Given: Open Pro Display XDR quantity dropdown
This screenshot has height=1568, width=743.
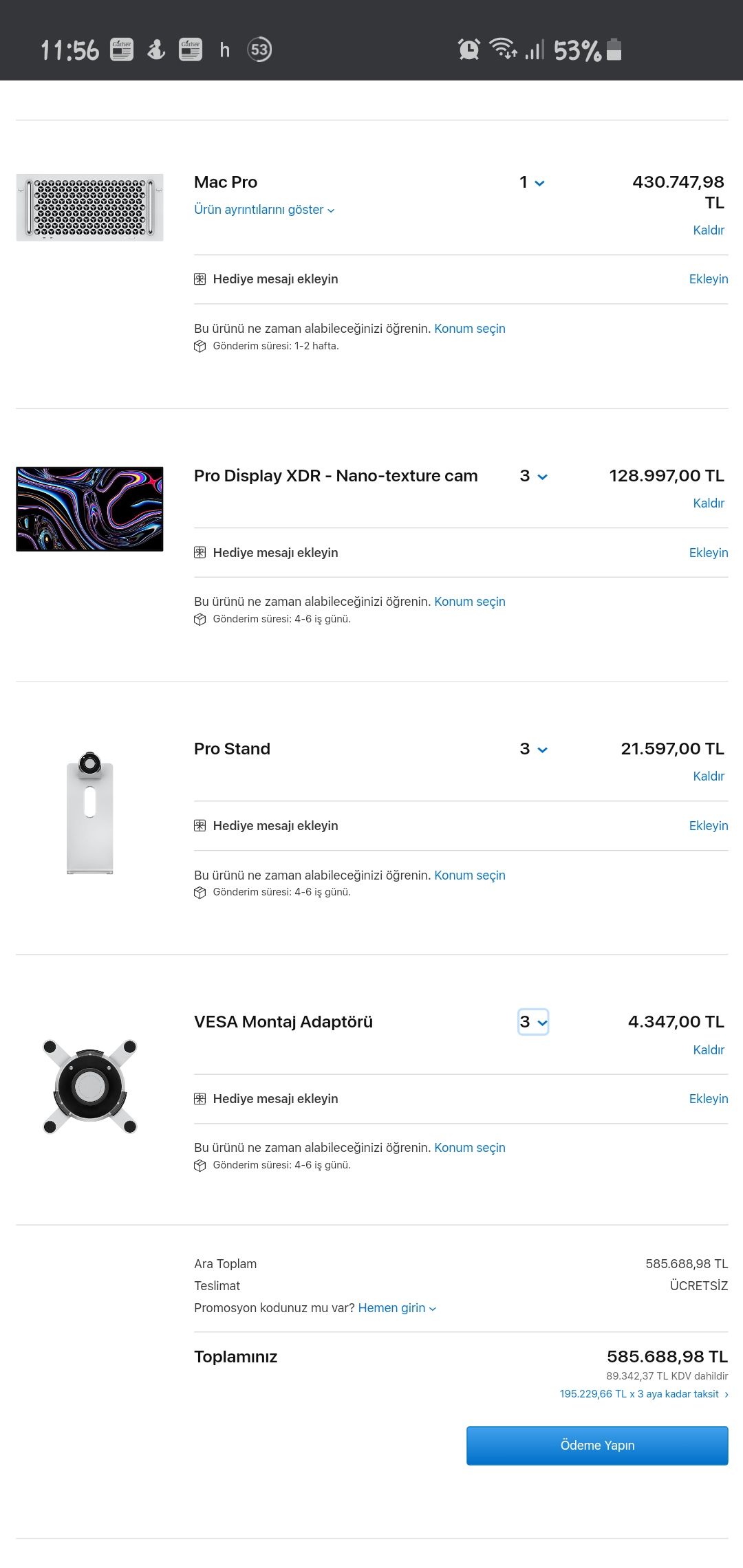Looking at the screenshot, I should coord(533,477).
